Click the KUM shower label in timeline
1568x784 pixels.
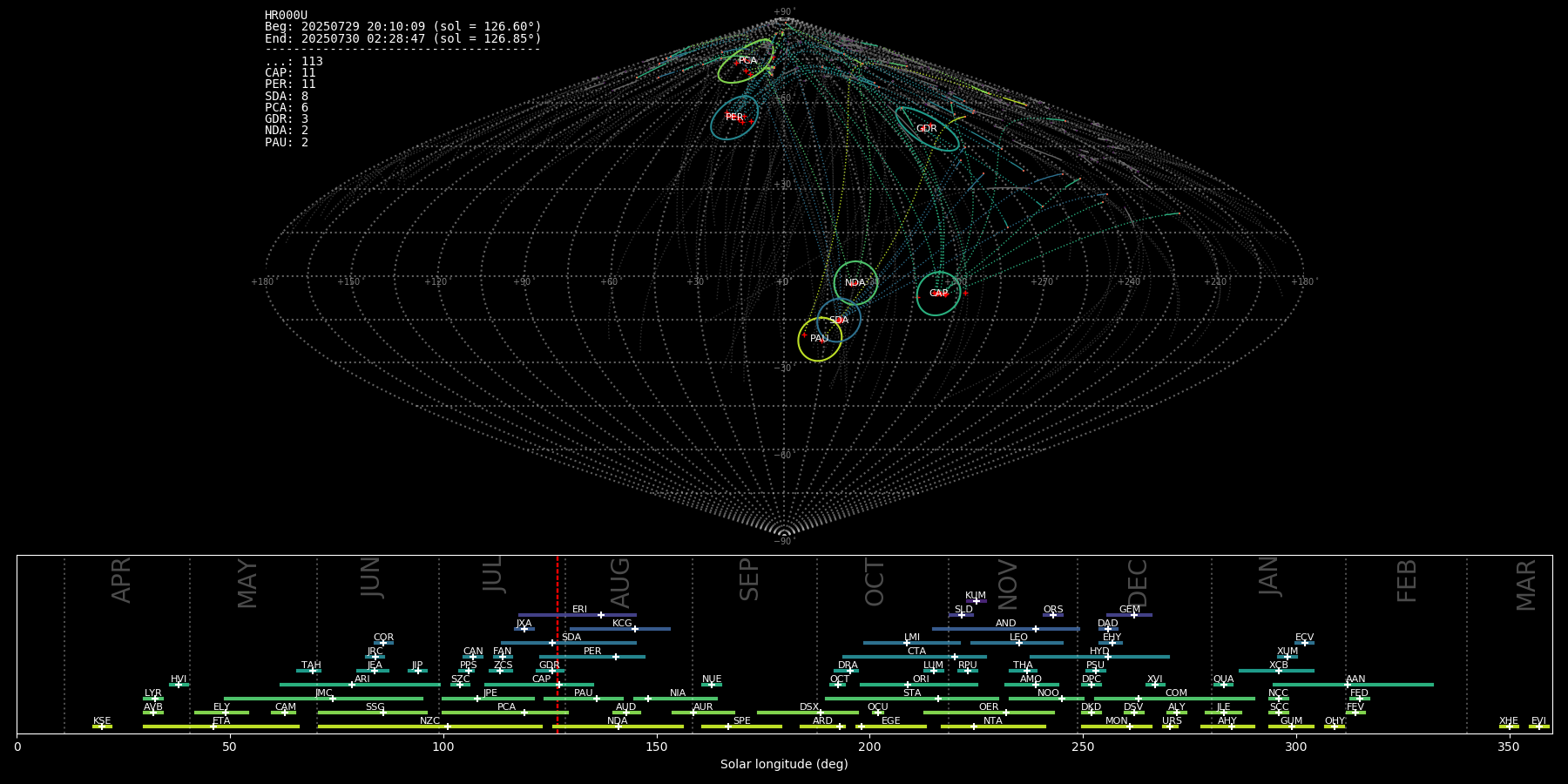pos(976,596)
